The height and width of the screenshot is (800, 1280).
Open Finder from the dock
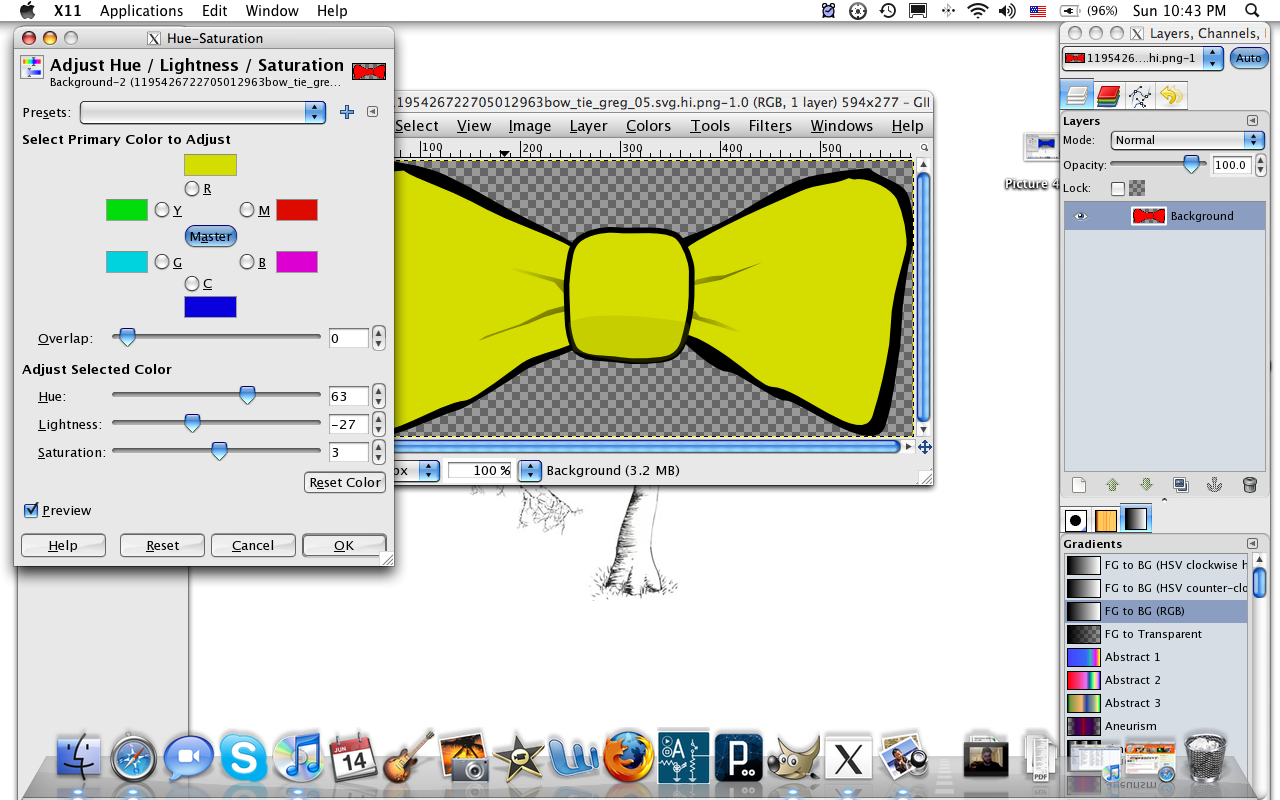tap(80, 758)
